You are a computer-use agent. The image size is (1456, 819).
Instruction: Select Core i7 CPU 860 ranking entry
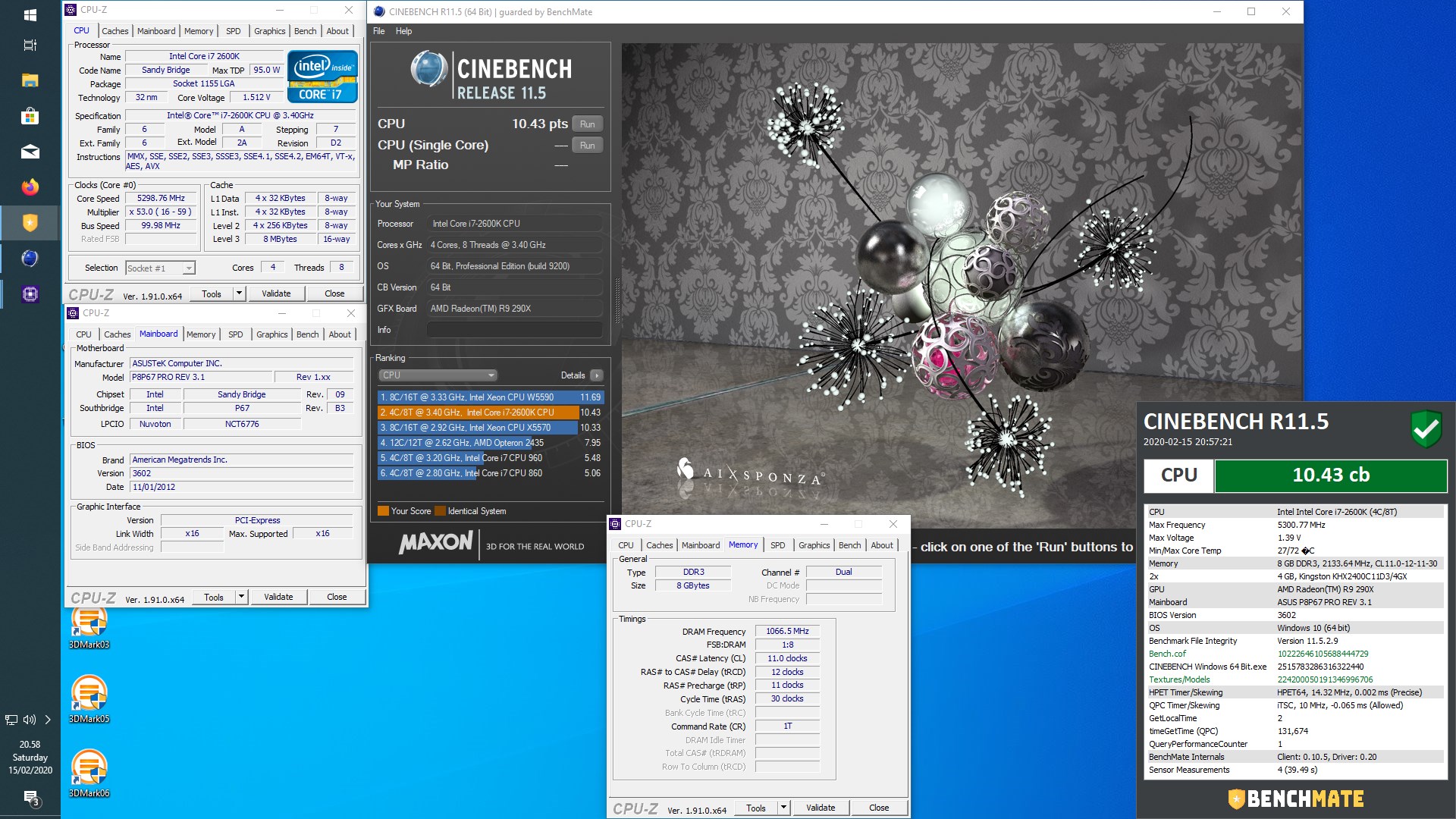click(490, 473)
